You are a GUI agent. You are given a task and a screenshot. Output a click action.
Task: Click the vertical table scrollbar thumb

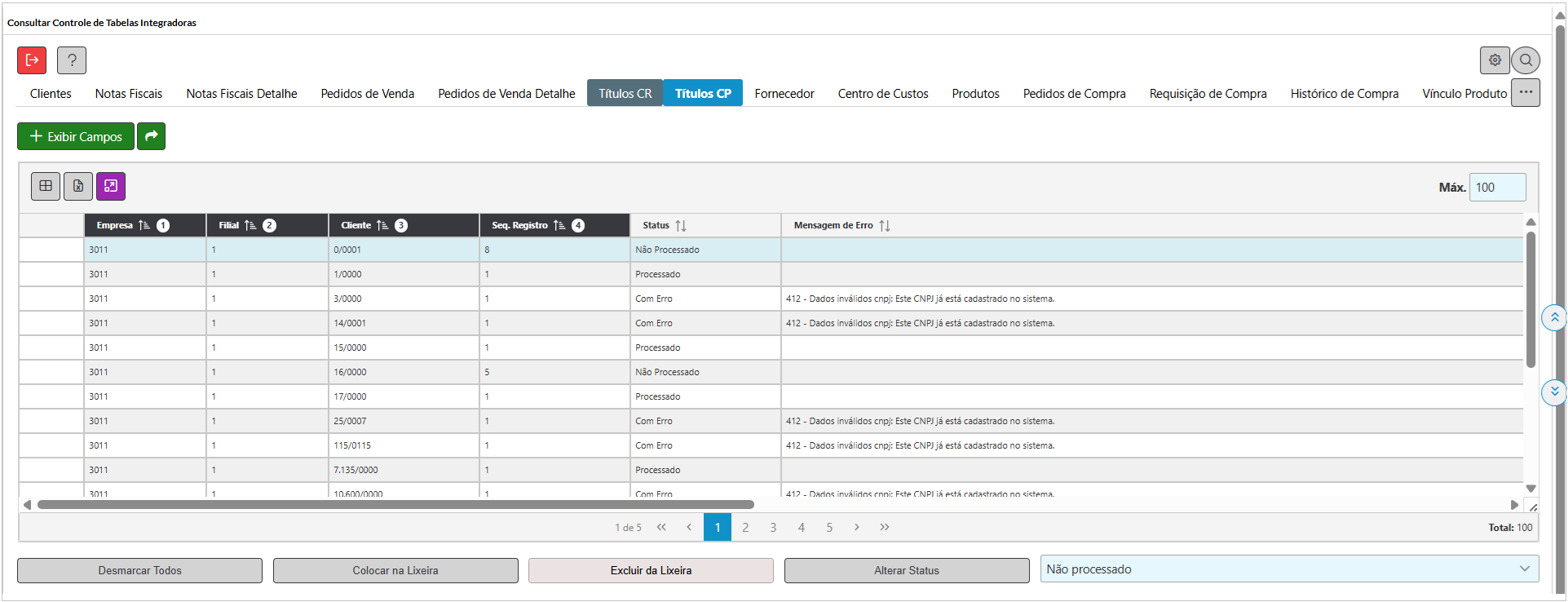[1531, 299]
